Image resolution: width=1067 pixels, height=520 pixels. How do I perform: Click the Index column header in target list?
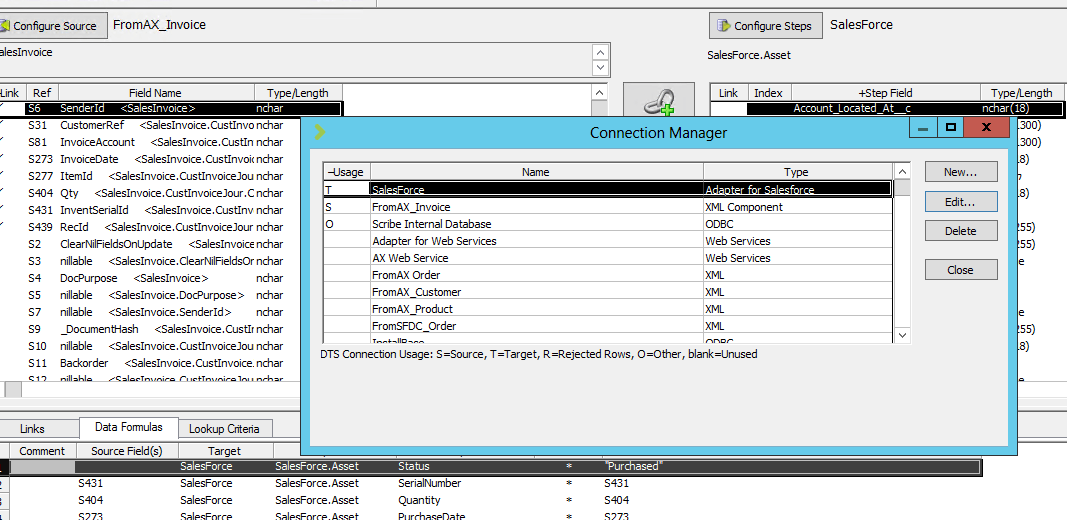[769, 93]
